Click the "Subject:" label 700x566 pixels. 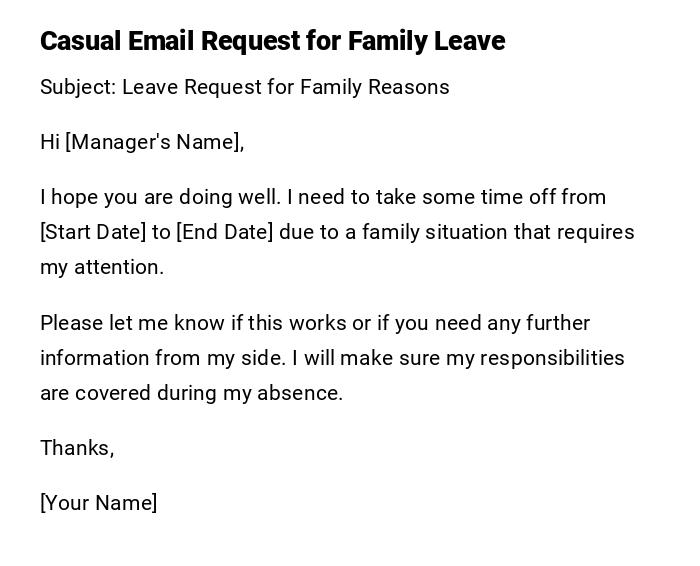pyautogui.click(x=78, y=87)
